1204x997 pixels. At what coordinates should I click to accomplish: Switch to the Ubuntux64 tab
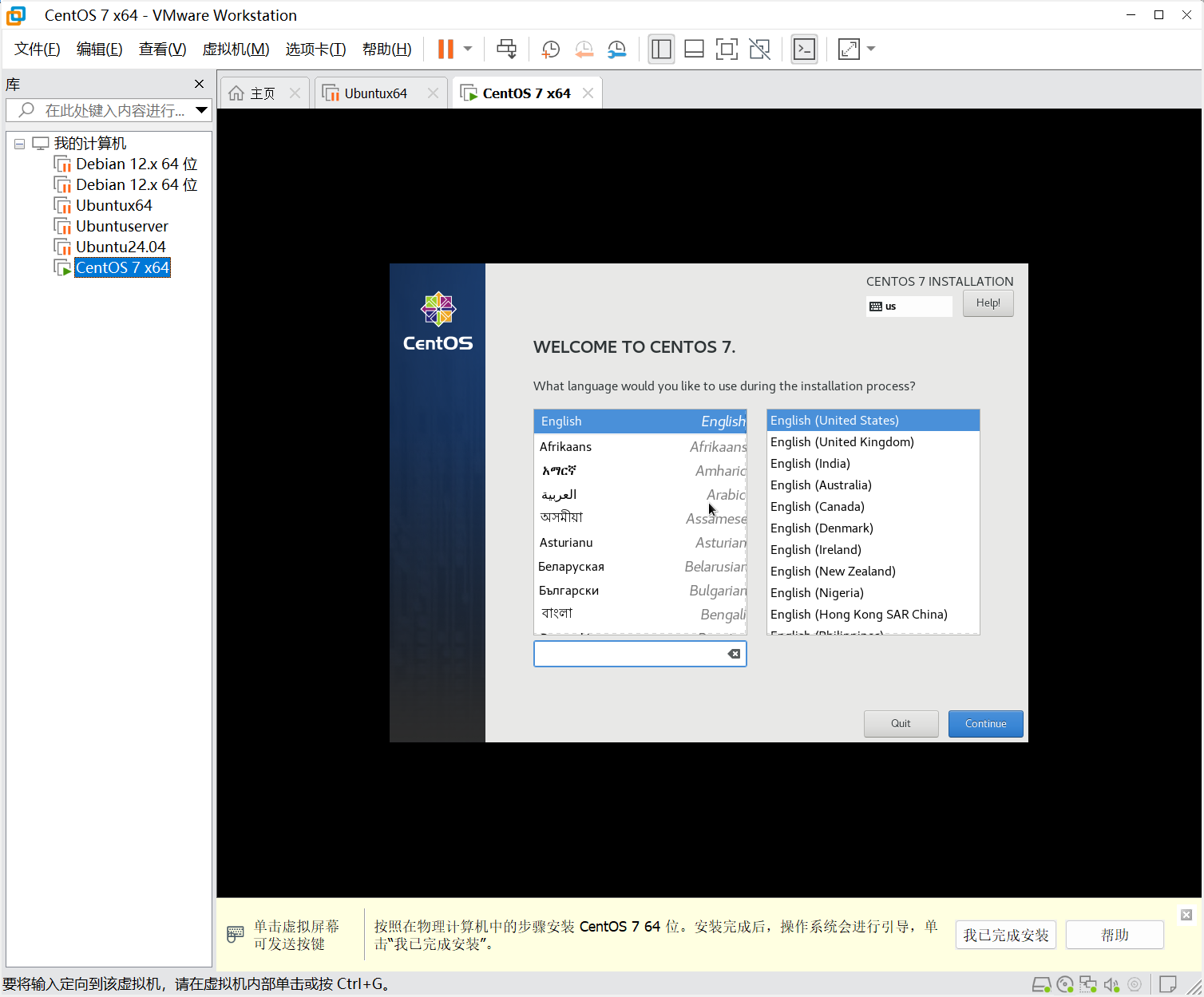point(375,93)
